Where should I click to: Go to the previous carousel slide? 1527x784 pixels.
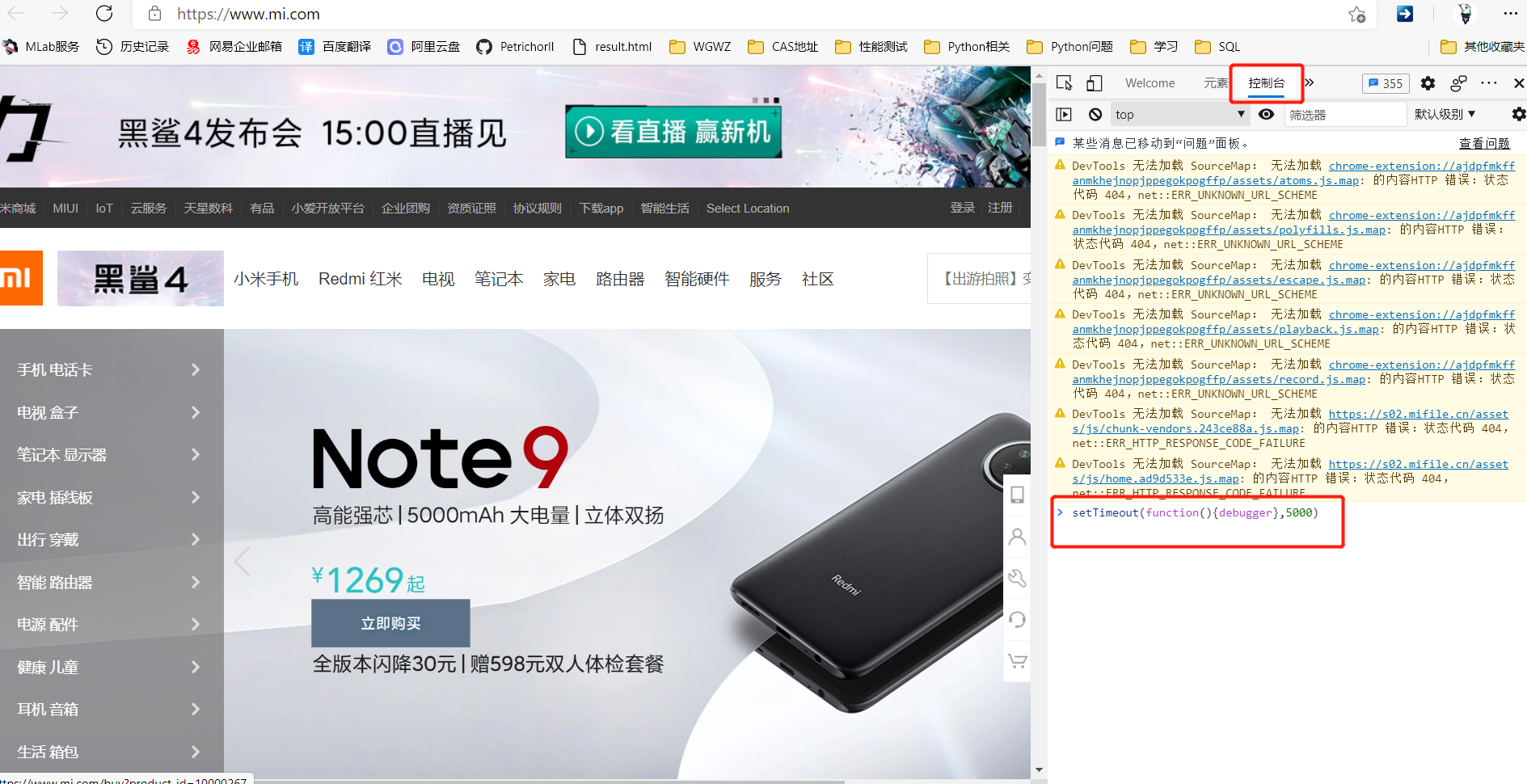click(x=243, y=560)
